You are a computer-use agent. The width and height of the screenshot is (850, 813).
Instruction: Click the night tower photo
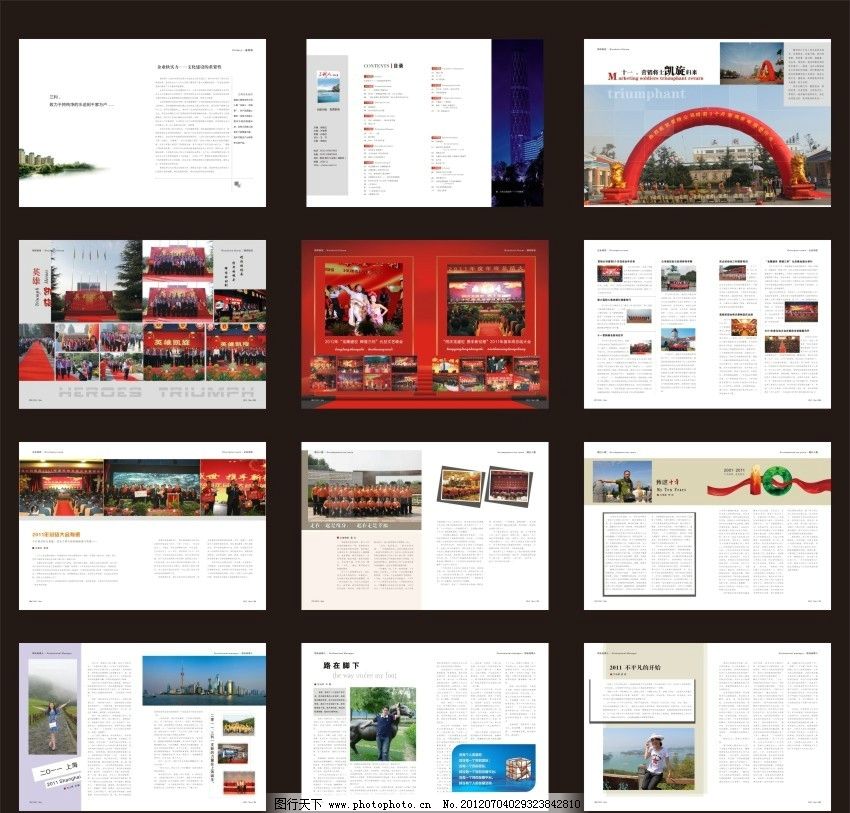tap(518, 122)
